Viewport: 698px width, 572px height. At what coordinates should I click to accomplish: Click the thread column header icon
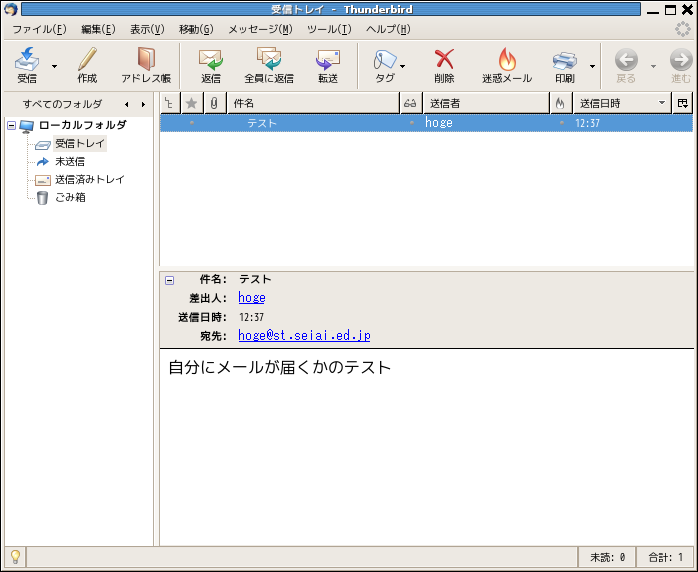170,104
